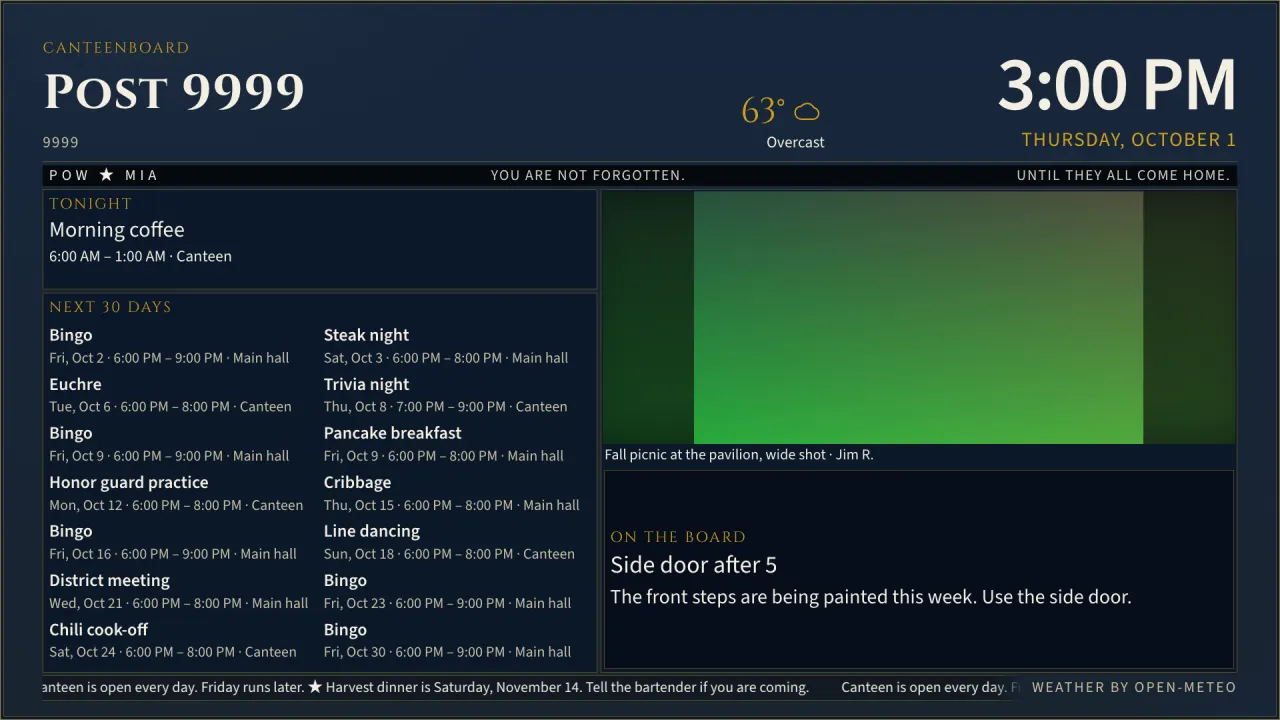The height and width of the screenshot is (720, 1280).
Task: Select the Post 9999 title
Action: click(174, 92)
